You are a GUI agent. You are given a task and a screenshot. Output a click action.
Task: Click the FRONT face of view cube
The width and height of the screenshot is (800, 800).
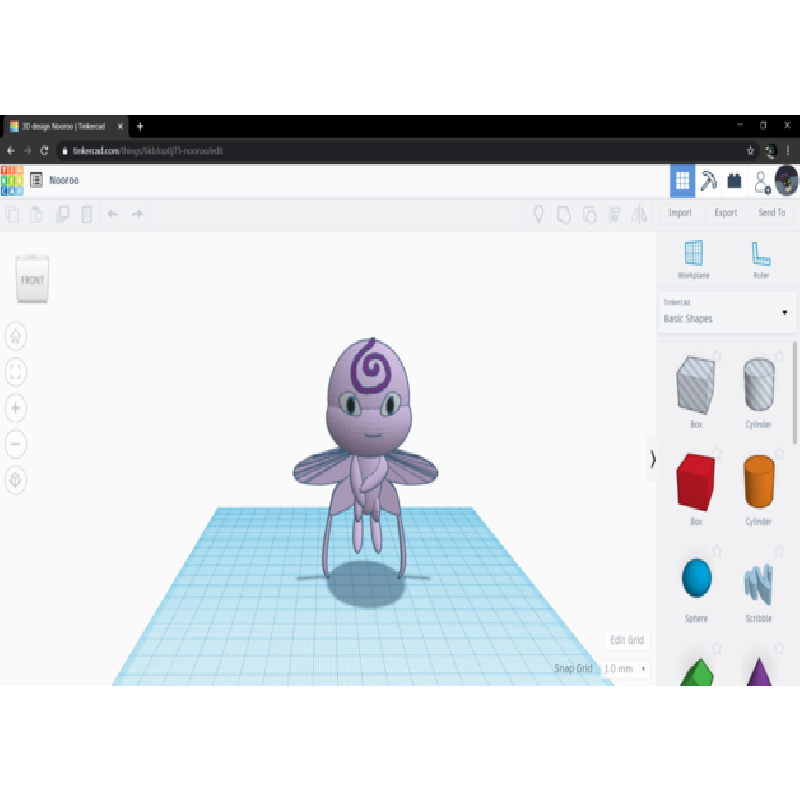click(32, 280)
